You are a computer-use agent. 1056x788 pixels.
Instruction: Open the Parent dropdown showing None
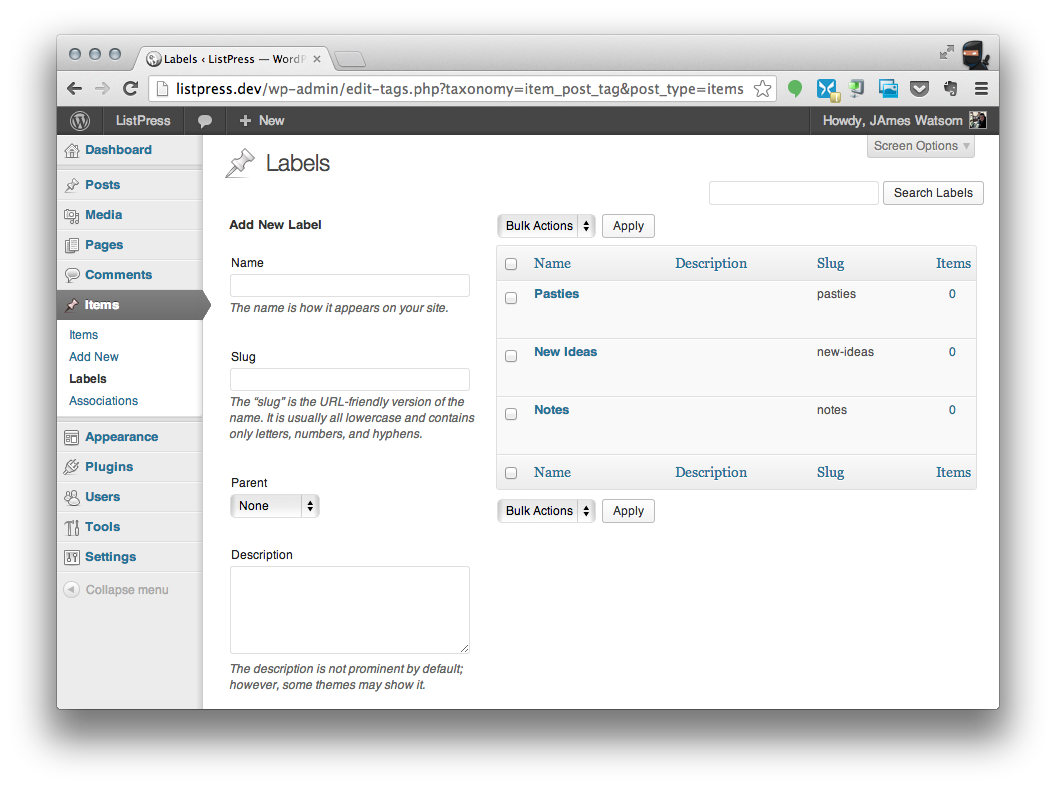point(275,506)
